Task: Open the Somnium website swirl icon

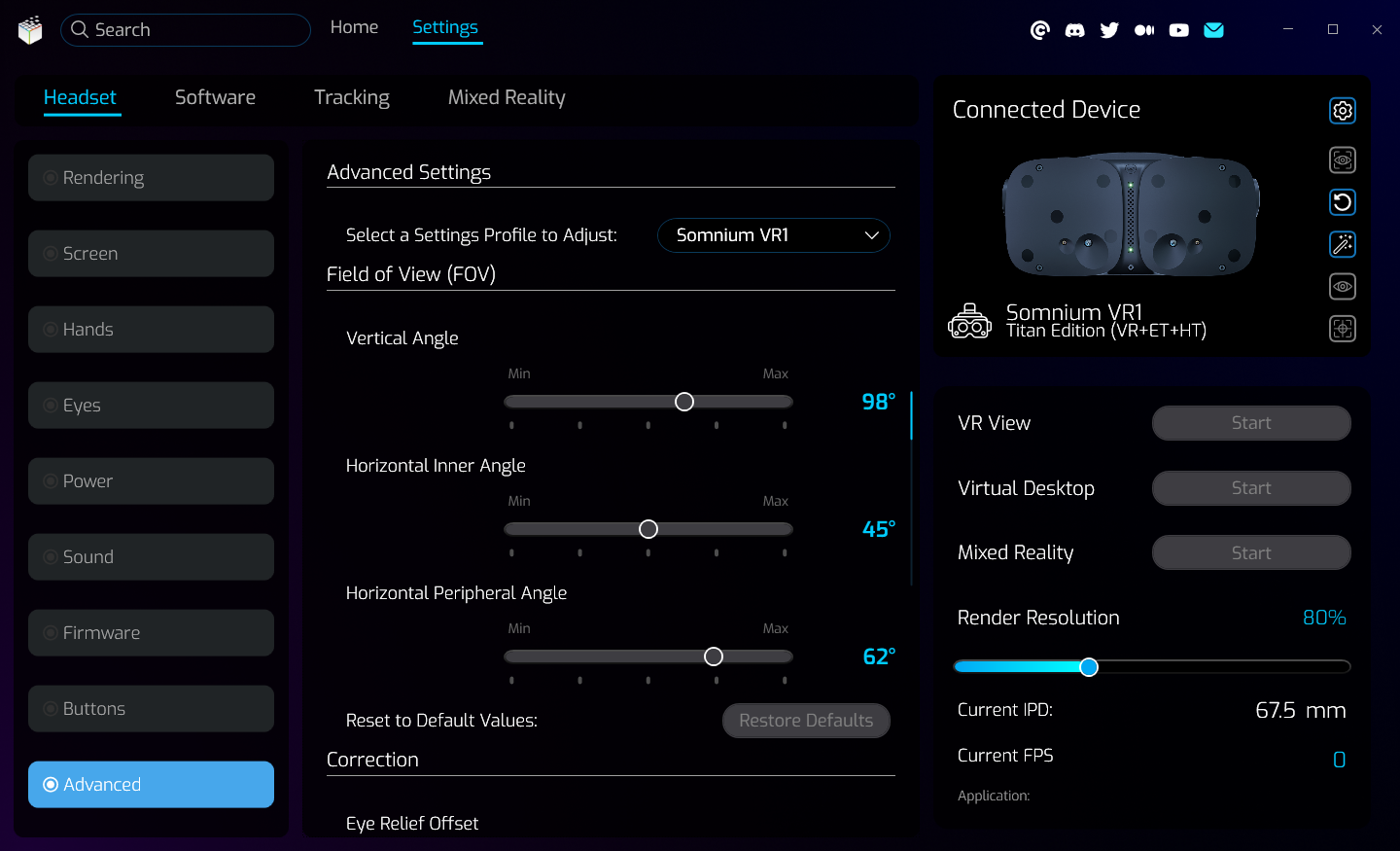Action: (x=1039, y=30)
